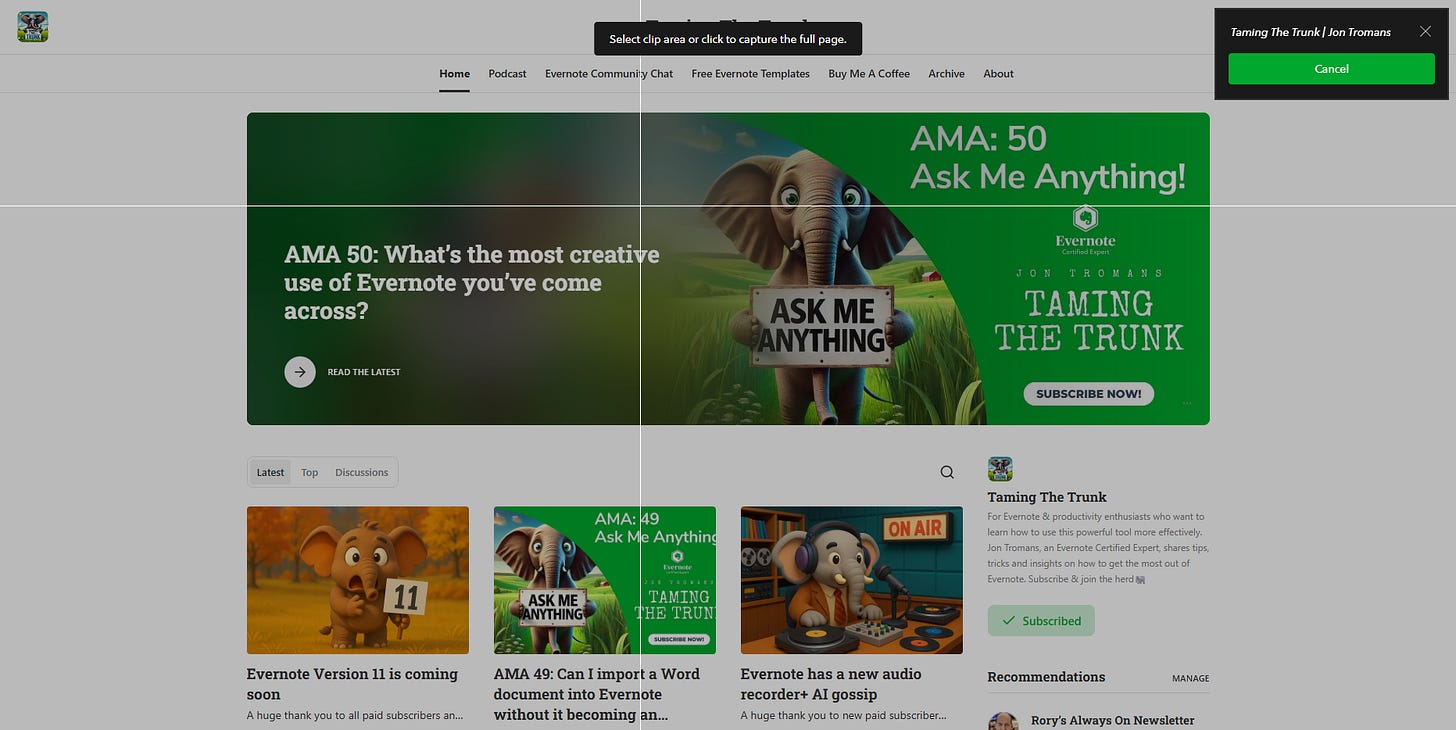Open Evernote Community Chat

609,74
